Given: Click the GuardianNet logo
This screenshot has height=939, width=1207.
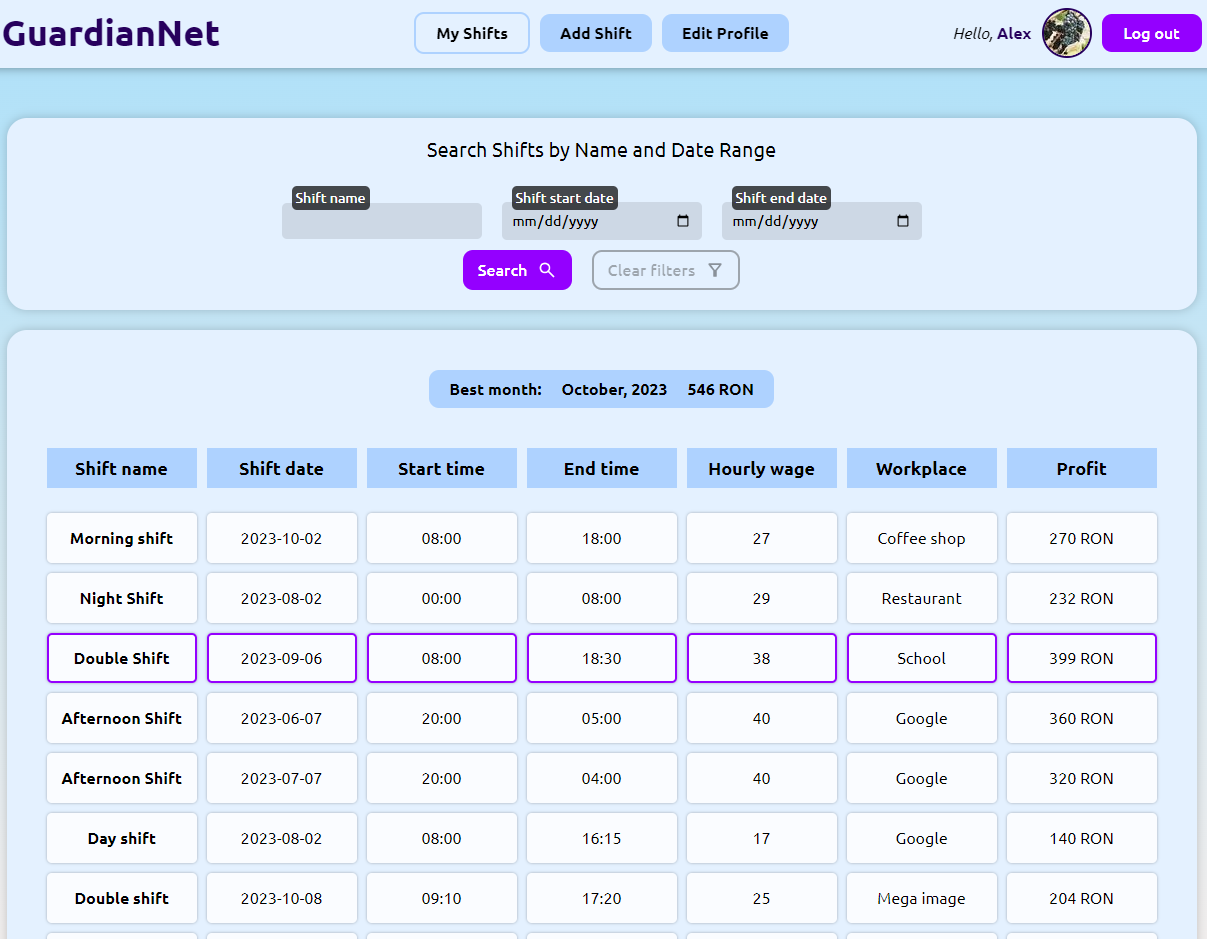Looking at the screenshot, I should click(x=111, y=33).
